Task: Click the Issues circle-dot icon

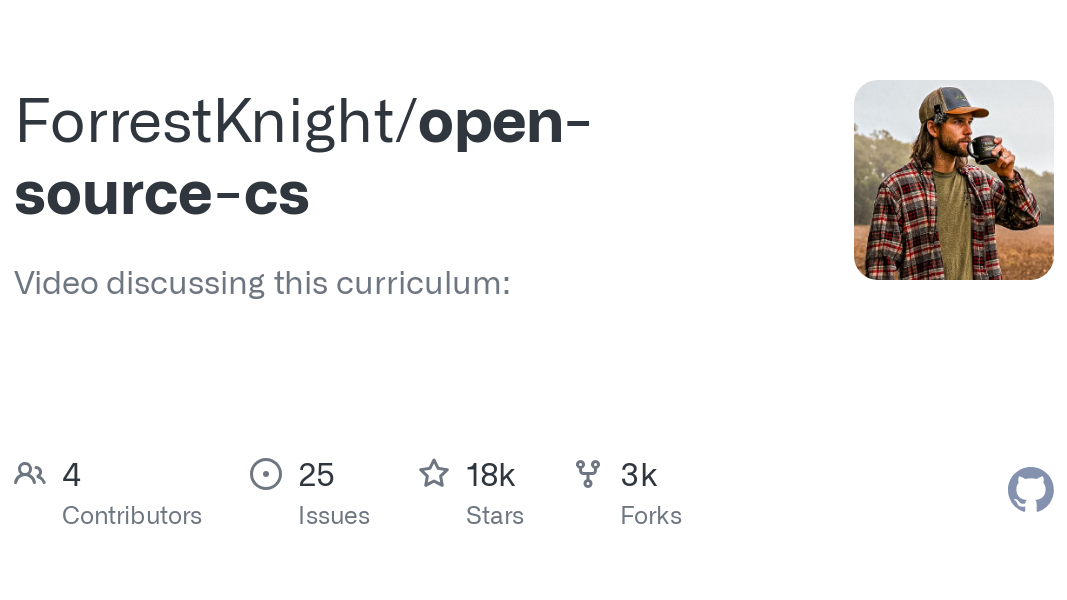Action: 265,474
